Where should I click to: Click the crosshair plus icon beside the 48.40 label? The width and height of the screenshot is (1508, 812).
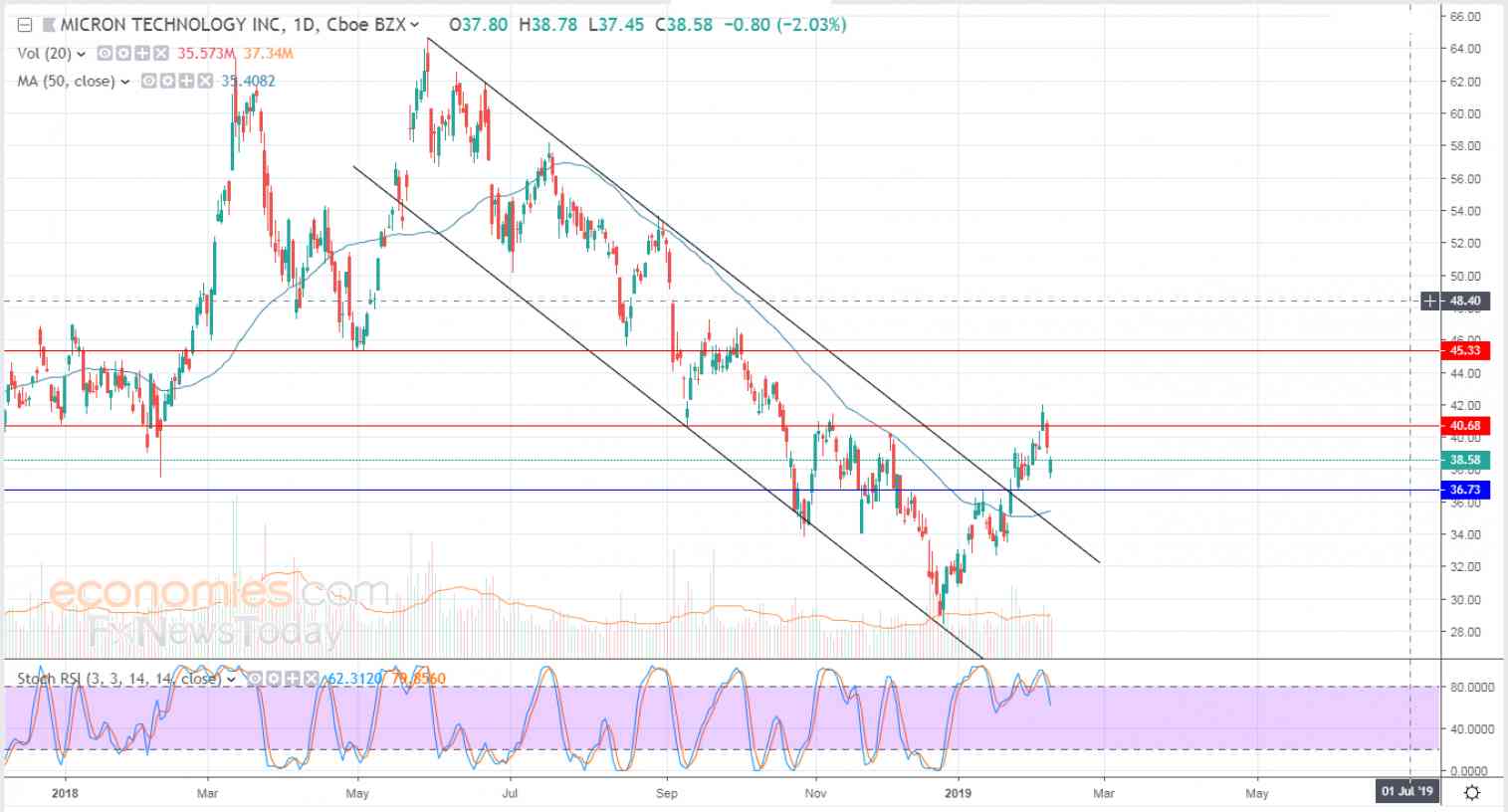(x=1430, y=301)
